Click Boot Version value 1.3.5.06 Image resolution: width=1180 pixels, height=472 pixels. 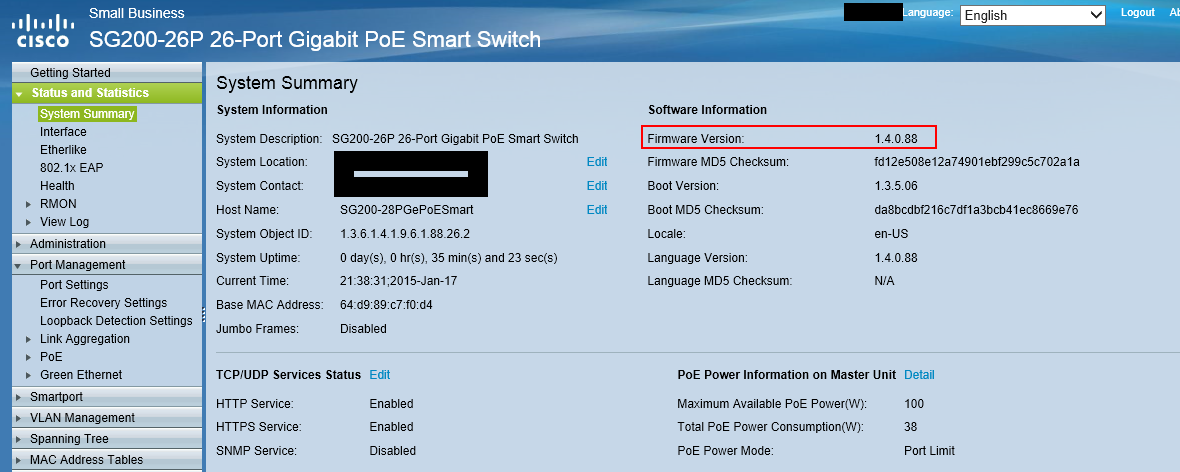(x=895, y=186)
